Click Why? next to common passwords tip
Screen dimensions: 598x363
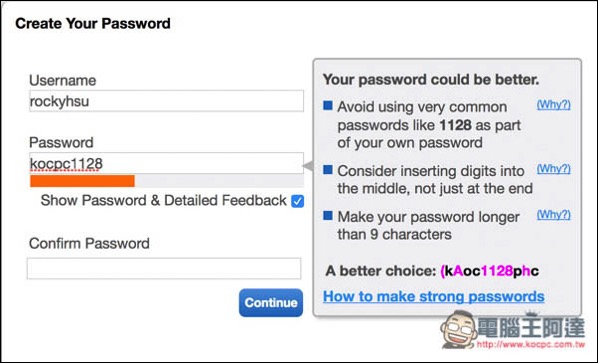click(554, 104)
